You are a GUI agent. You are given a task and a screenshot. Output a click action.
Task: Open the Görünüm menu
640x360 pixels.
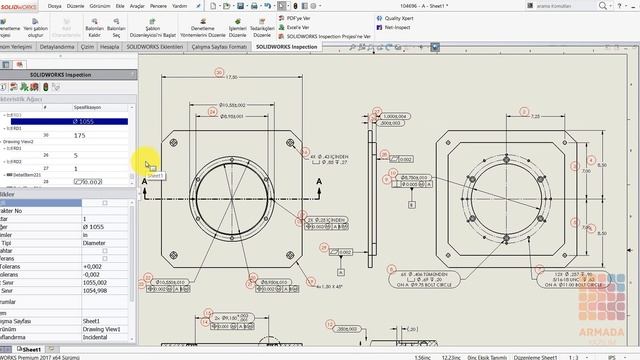(100, 6)
